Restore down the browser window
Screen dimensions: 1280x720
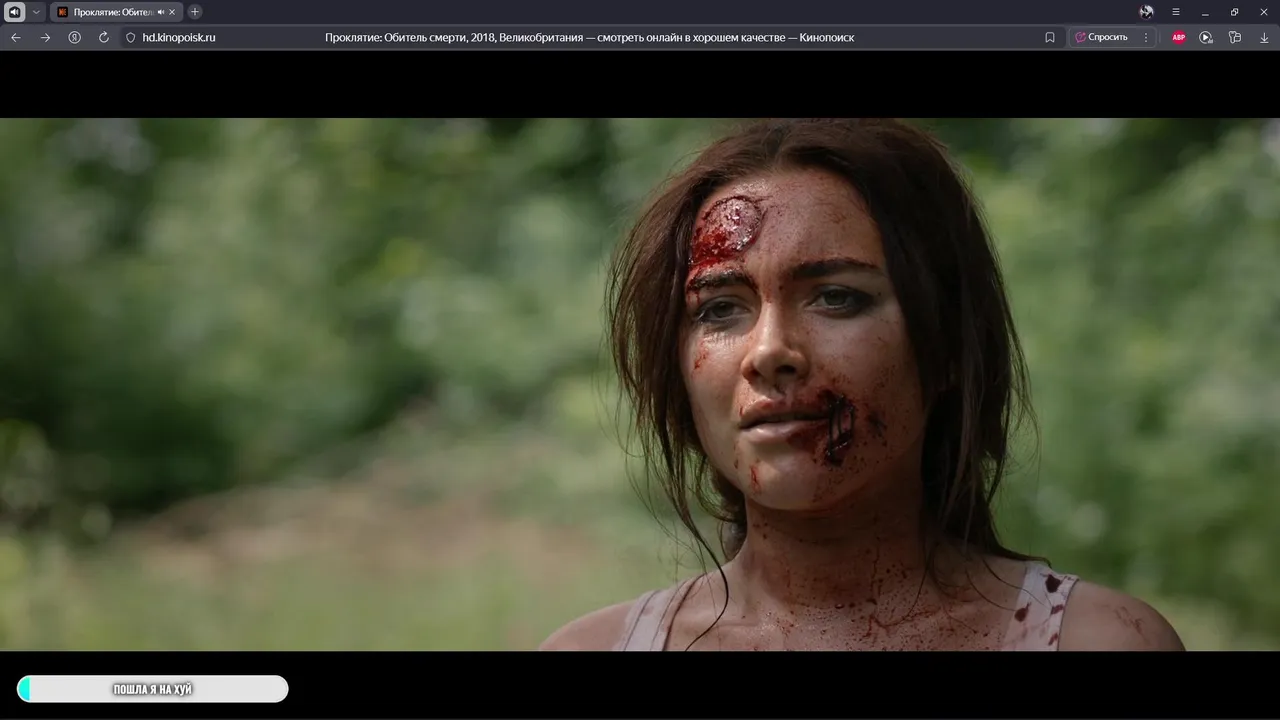tap(1235, 12)
